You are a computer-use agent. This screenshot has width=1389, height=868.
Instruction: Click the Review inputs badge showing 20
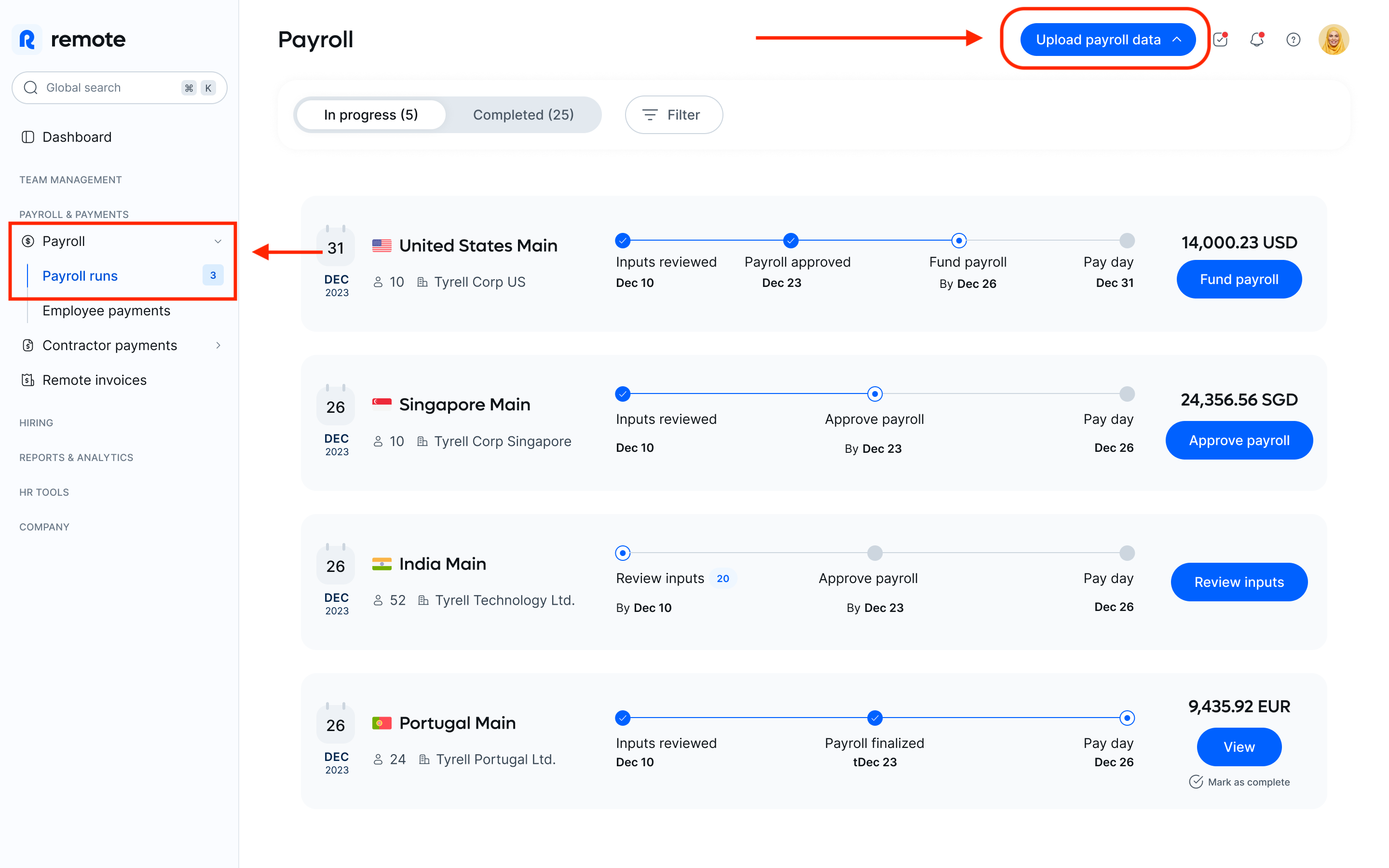pyautogui.click(x=722, y=579)
